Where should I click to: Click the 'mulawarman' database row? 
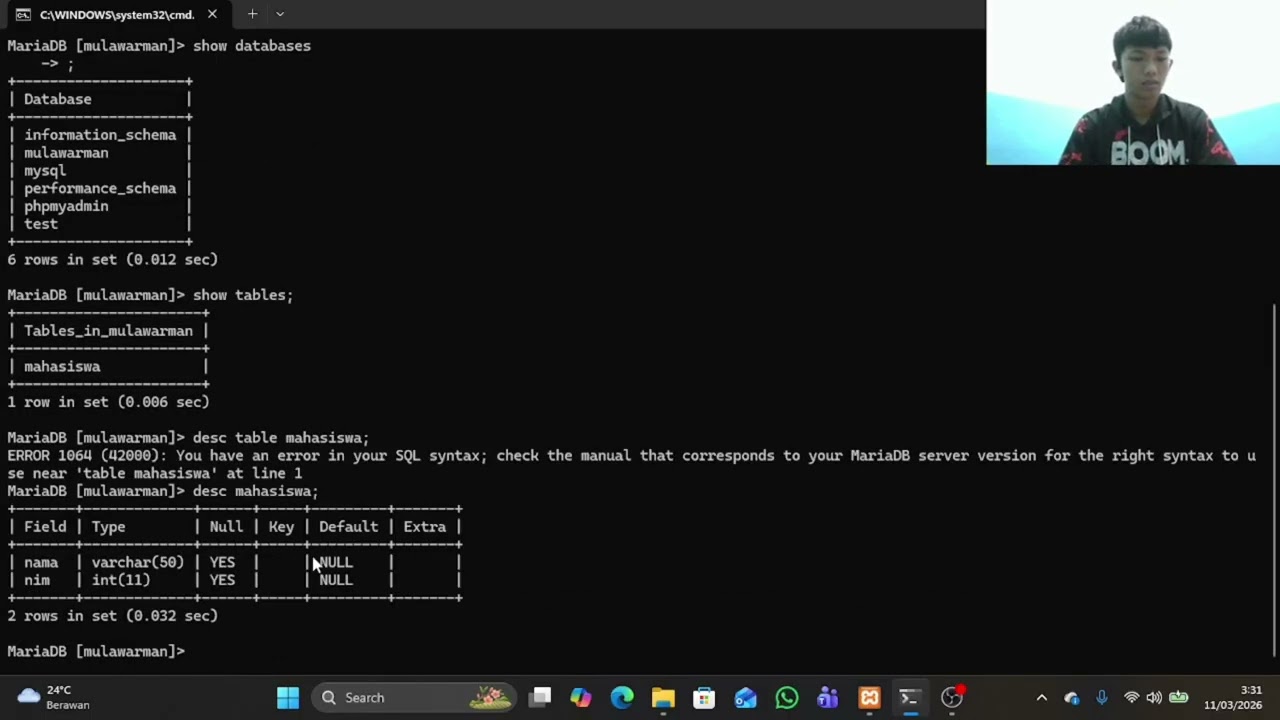[66, 153]
